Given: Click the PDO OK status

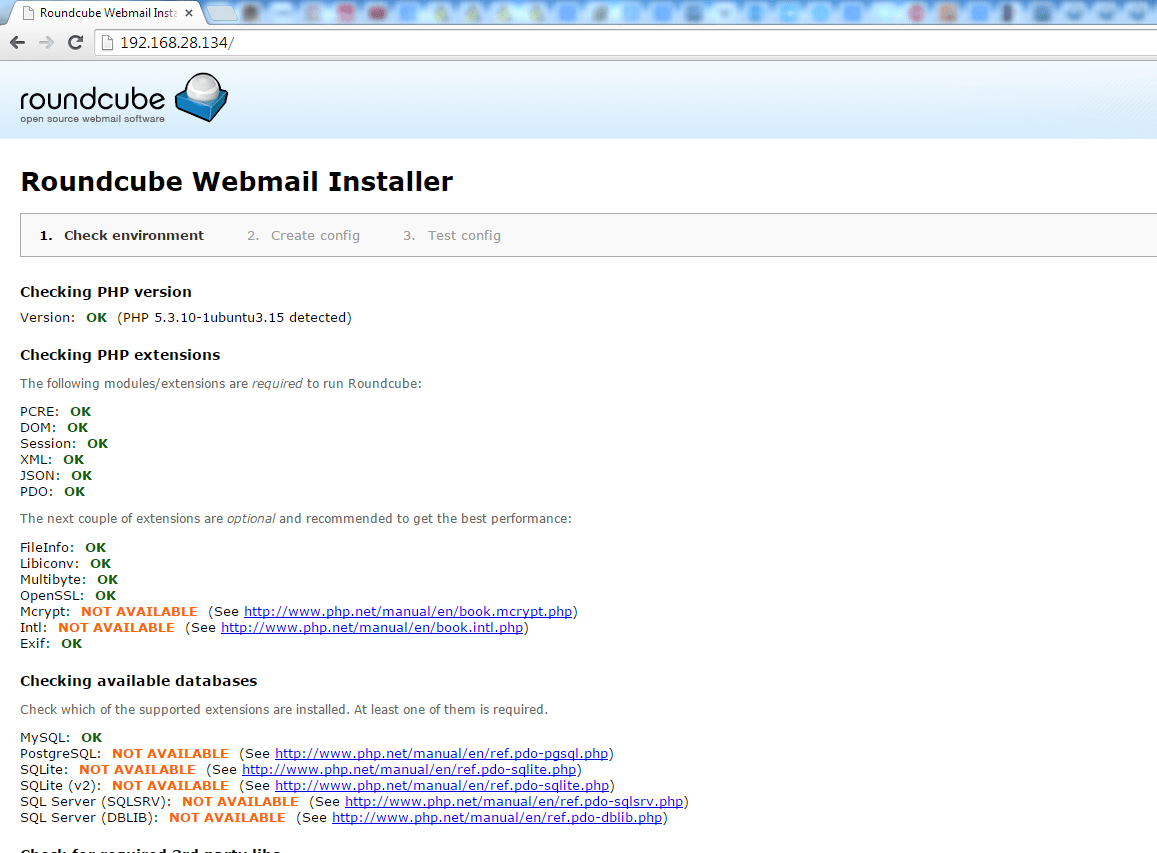Looking at the screenshot, I should click(75, 492).
